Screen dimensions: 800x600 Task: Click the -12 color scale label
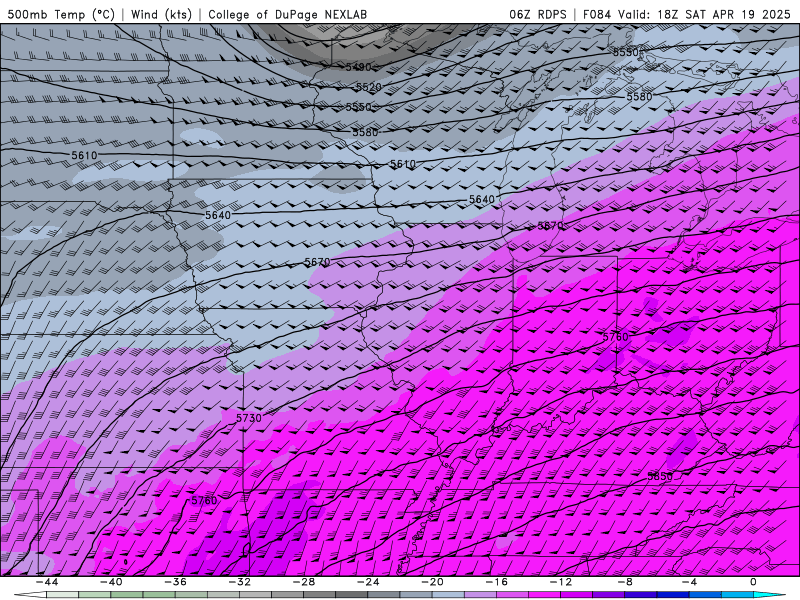point(561,582)
